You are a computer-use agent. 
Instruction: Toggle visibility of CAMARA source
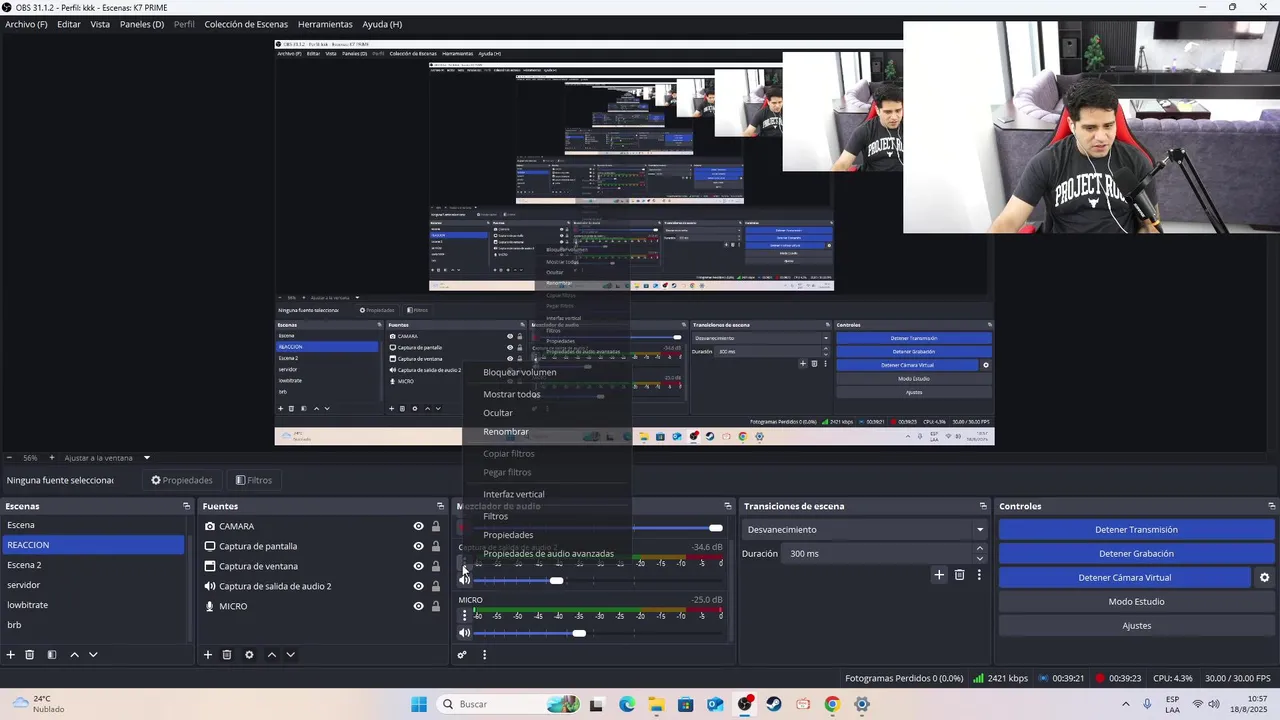[419, 526]
